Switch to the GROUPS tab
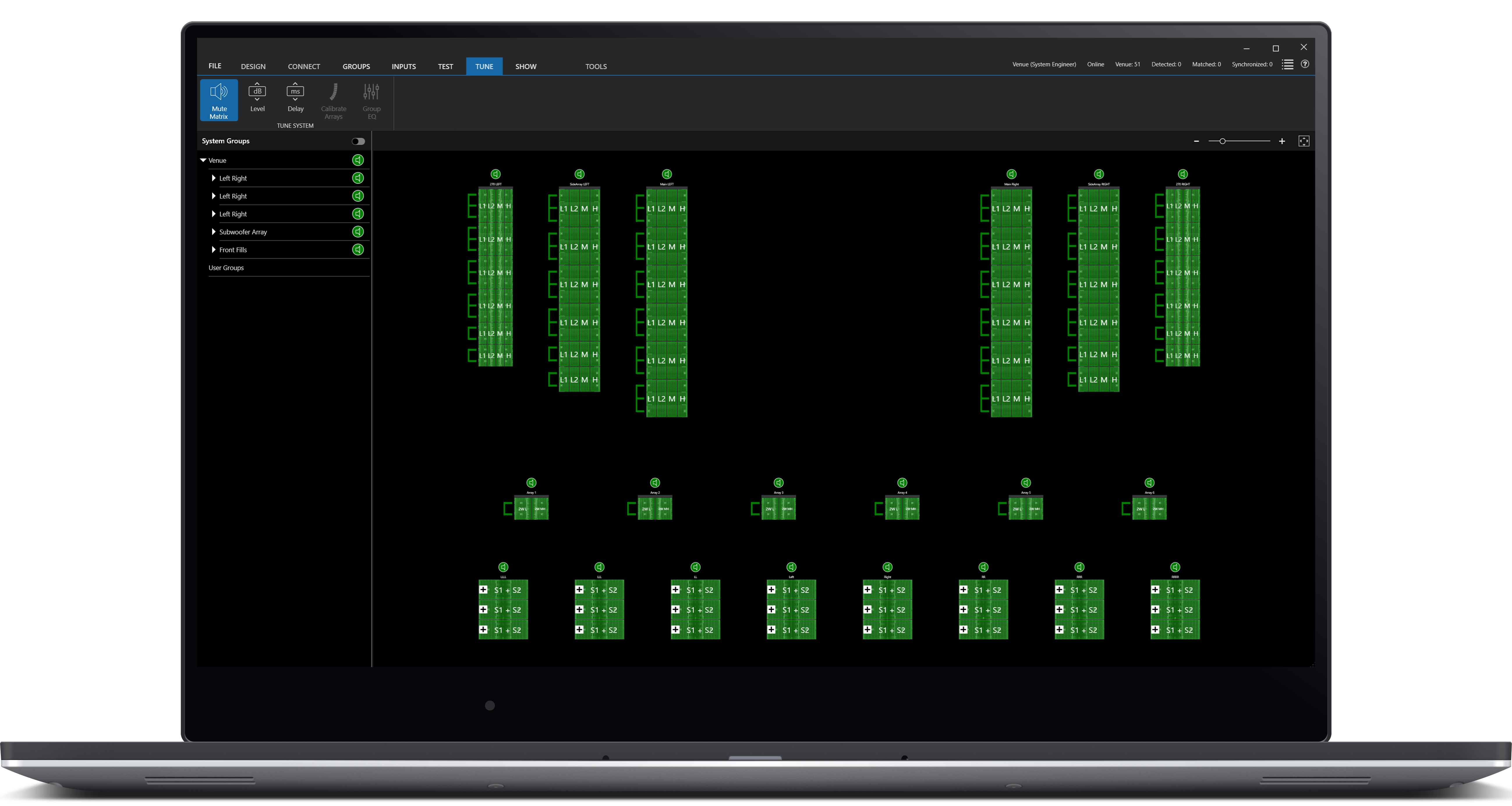Viewport: 1512px width, 806px height. pos(356,66)
